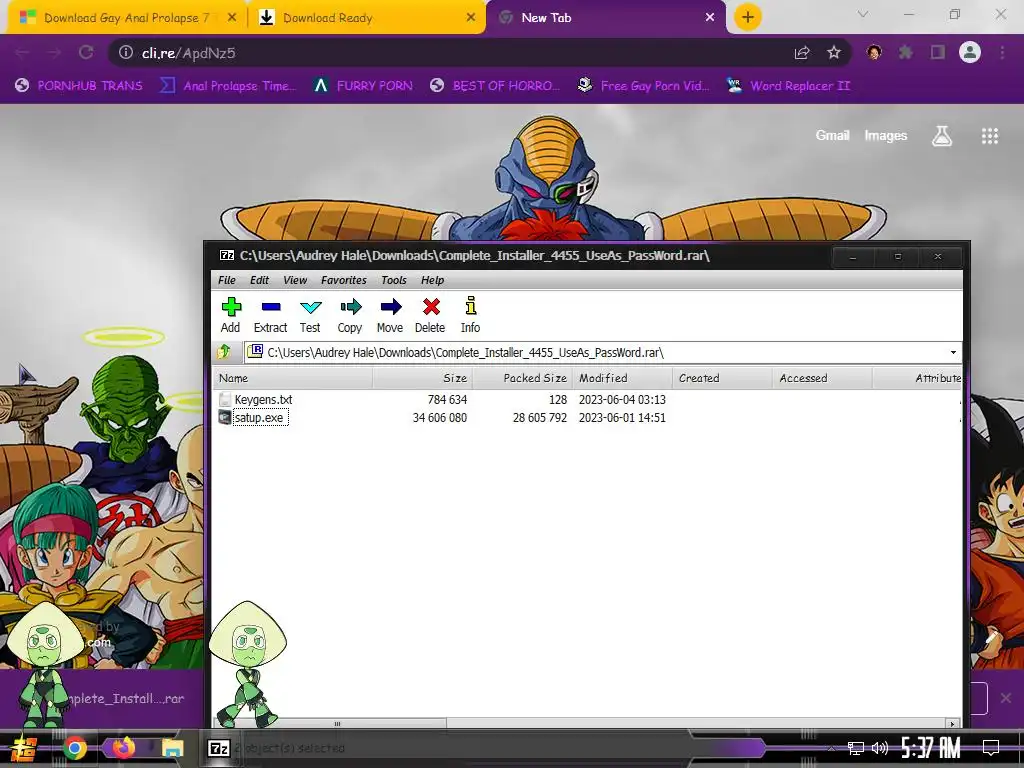Close the Chrome downloads bar

(1006, 698)
